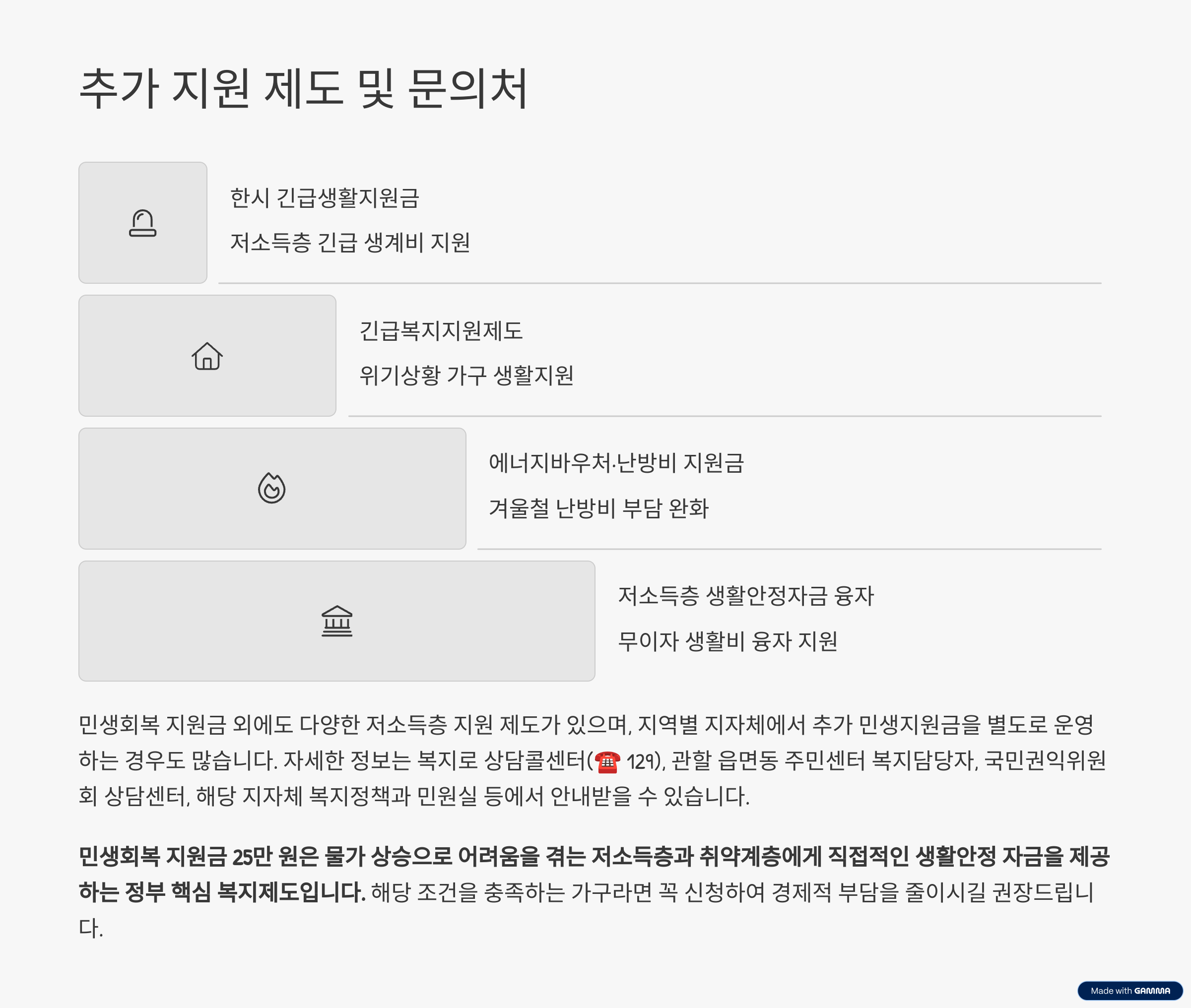Image resolution: width=1191 pixels, height=1008 pixels.
Task: Click the bold 민생회복 지원금 25만 원 sentence
Action: tap(594, 873)
